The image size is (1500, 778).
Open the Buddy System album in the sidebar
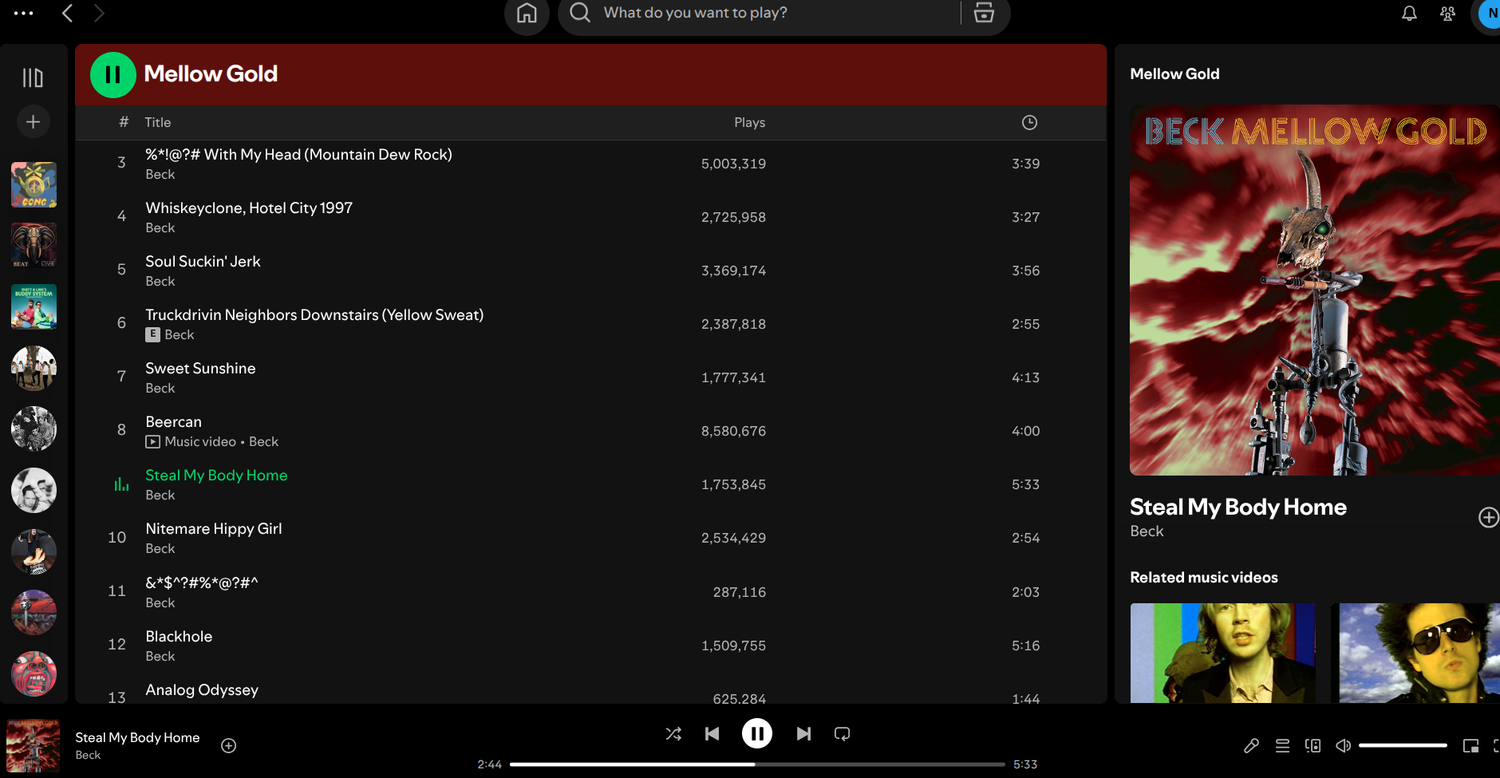(x=34, y=307)
